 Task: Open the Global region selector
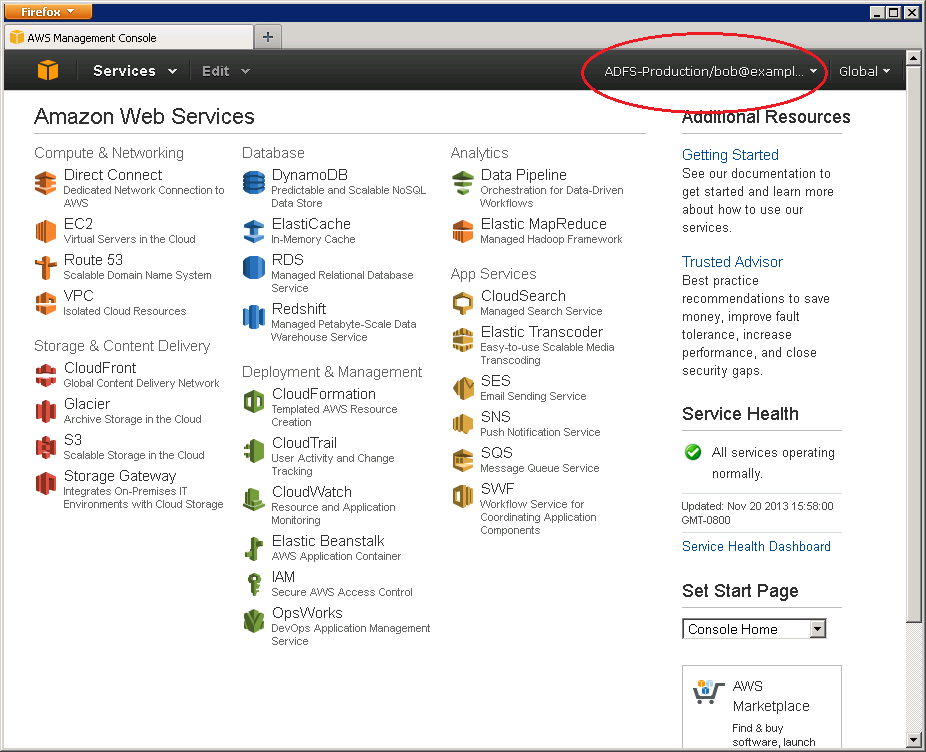pyautogui.click(x=864, y=71)
